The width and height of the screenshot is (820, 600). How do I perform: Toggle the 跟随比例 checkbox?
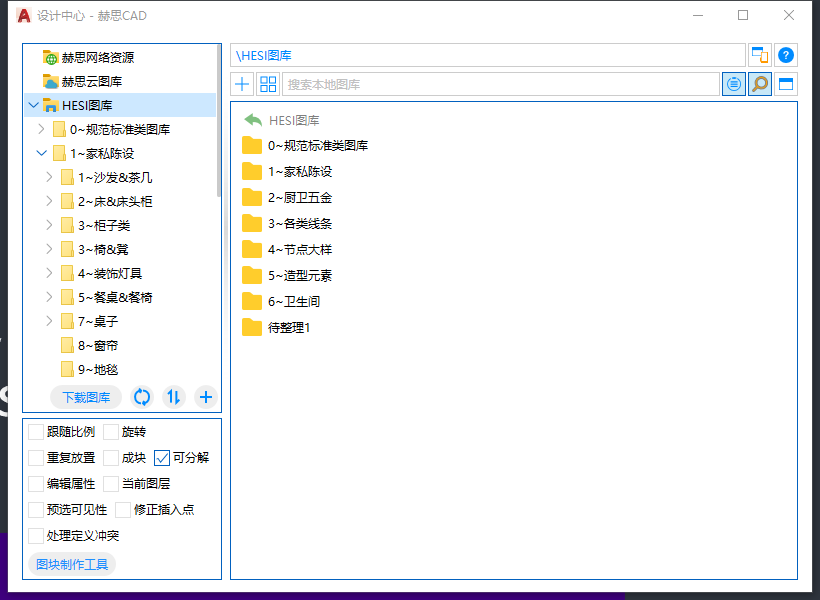(x=36, y=432)
